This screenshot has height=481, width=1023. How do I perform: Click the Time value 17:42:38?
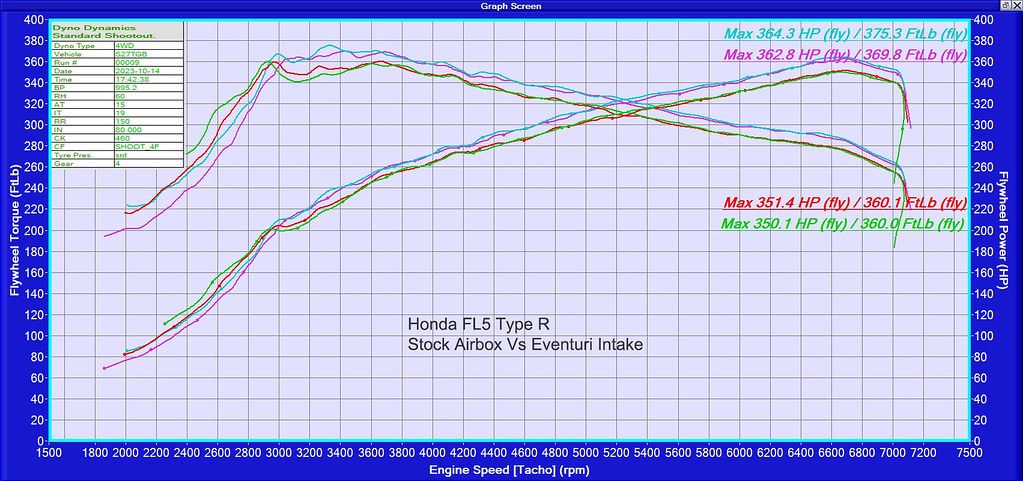click(150, 80)
